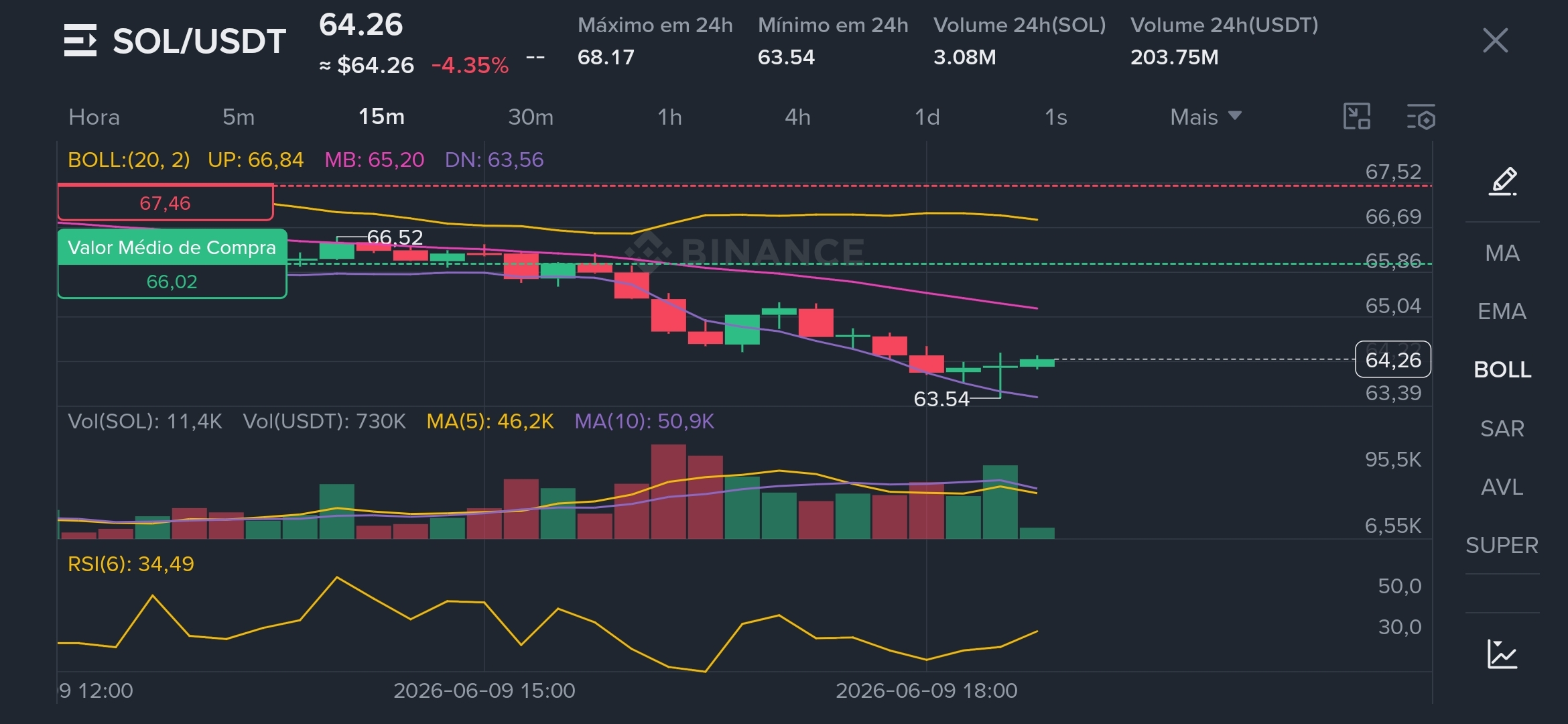This screenshot has width=1568, height=724.
Task: Tap the UP: 66,84 band value
Action: [x=255, y=160]
